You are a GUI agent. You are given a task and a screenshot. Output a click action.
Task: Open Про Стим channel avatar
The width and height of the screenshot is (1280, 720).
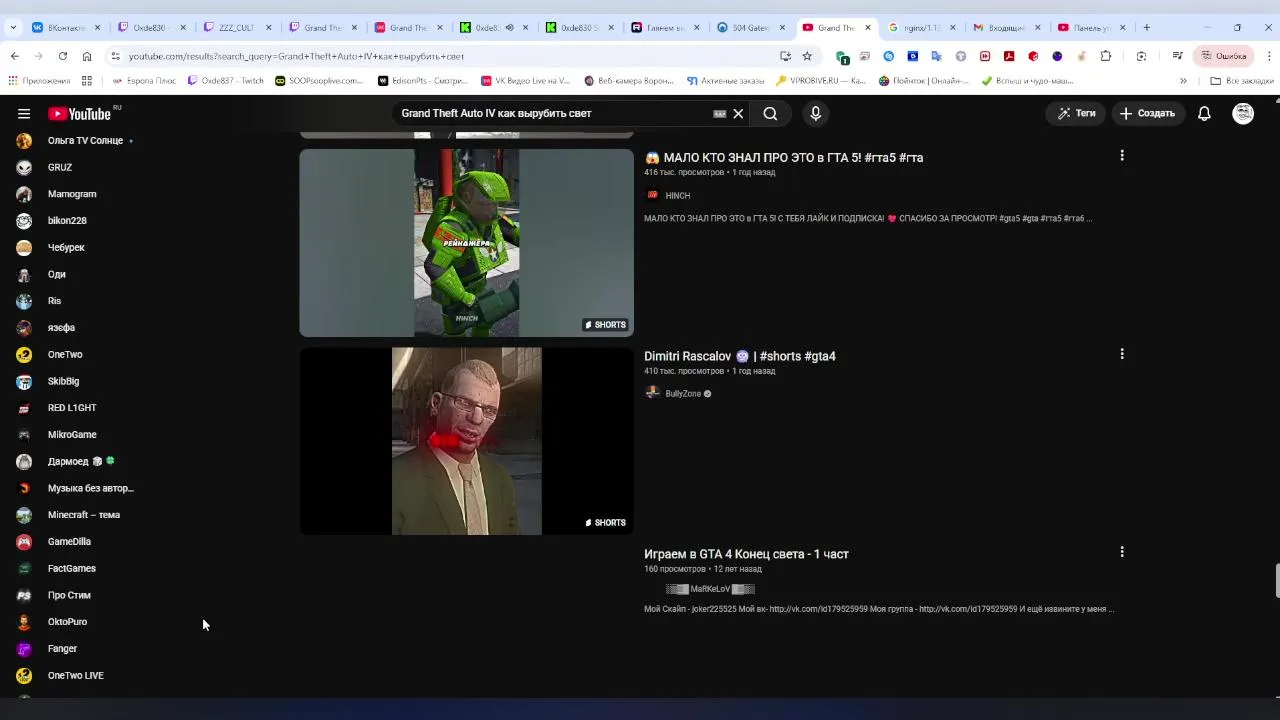24,595
